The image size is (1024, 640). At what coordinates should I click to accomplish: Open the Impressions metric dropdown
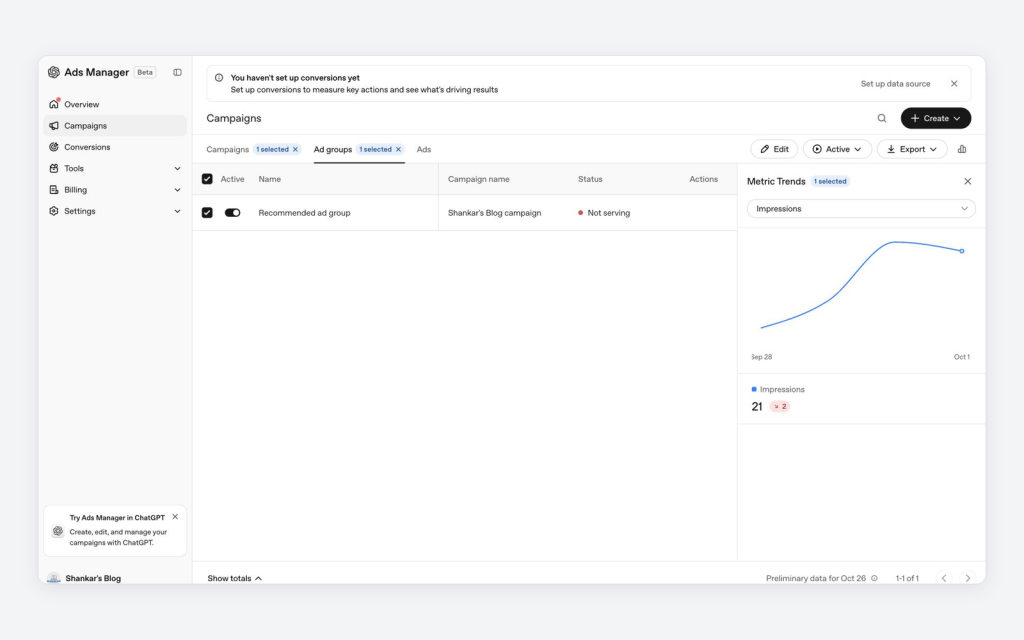pyautogui.click(x=861, y=209)
